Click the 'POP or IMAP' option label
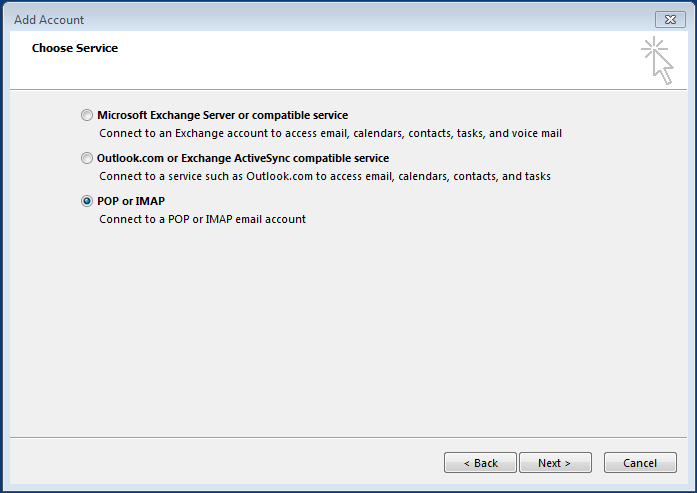Screen dimensions: 697x493 click(x=131, y=201)
